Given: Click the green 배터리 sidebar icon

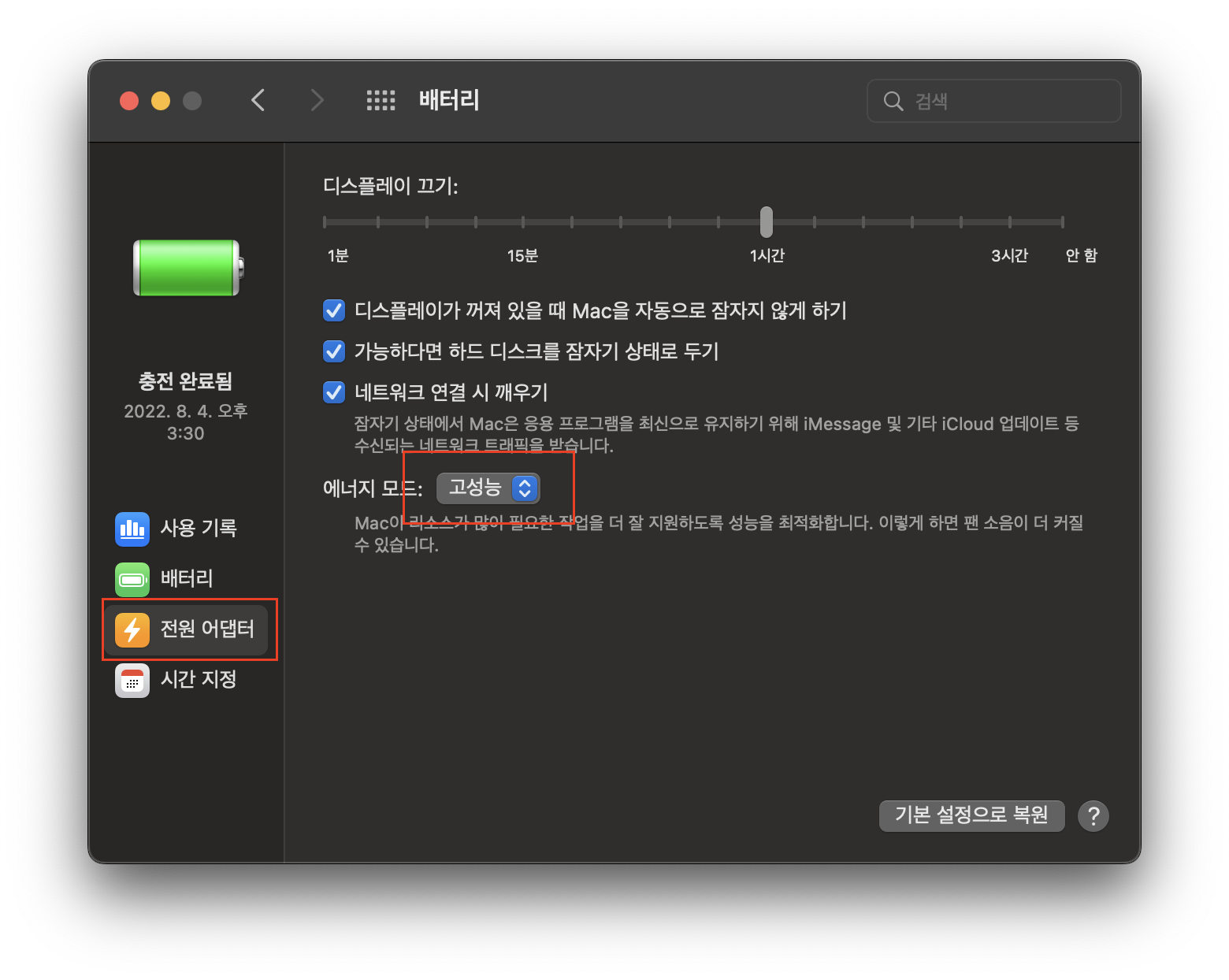Looking at the screenshot, I should [x=132, y=579].
